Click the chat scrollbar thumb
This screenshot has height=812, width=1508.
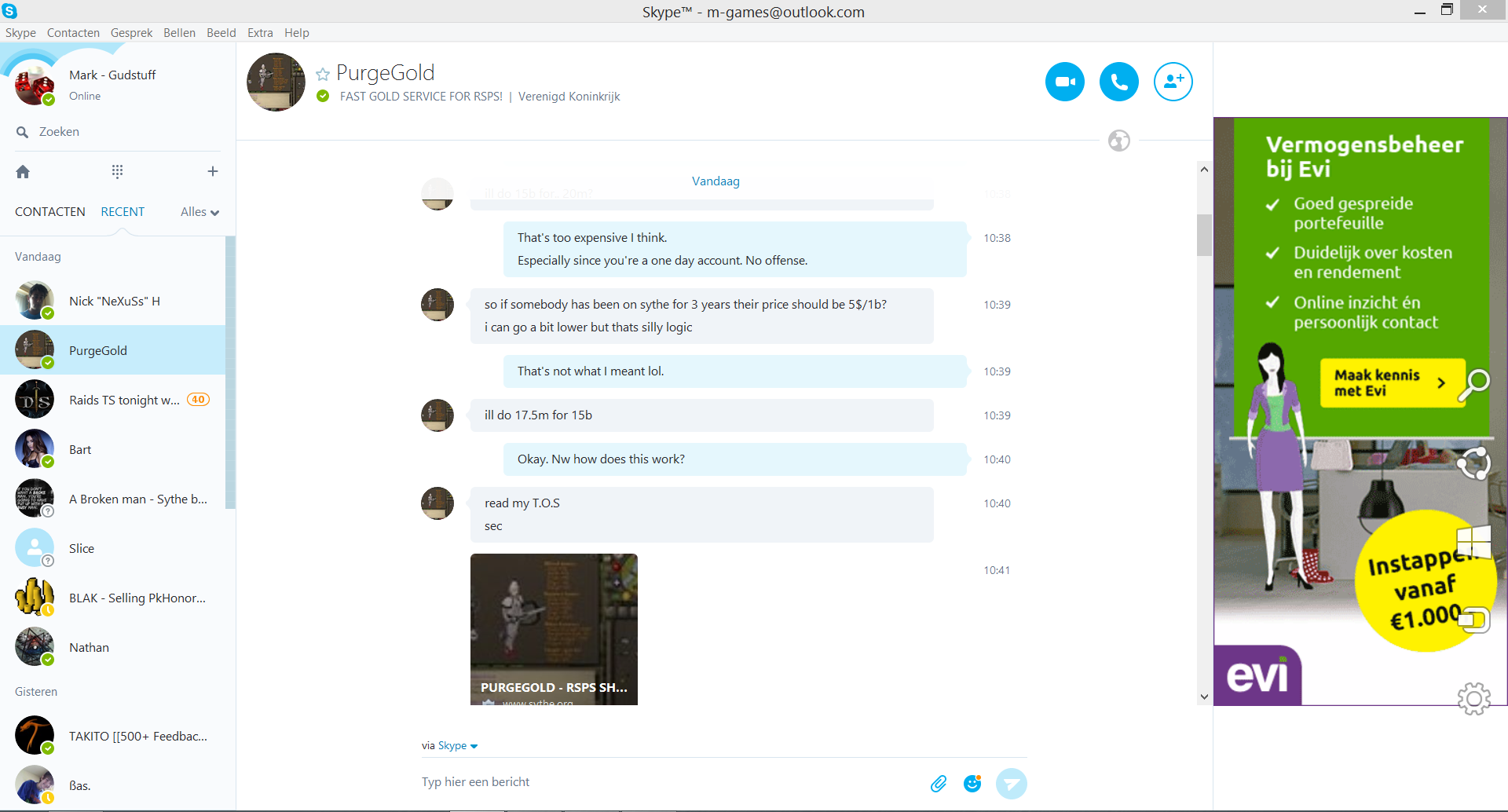point(1204,235)
